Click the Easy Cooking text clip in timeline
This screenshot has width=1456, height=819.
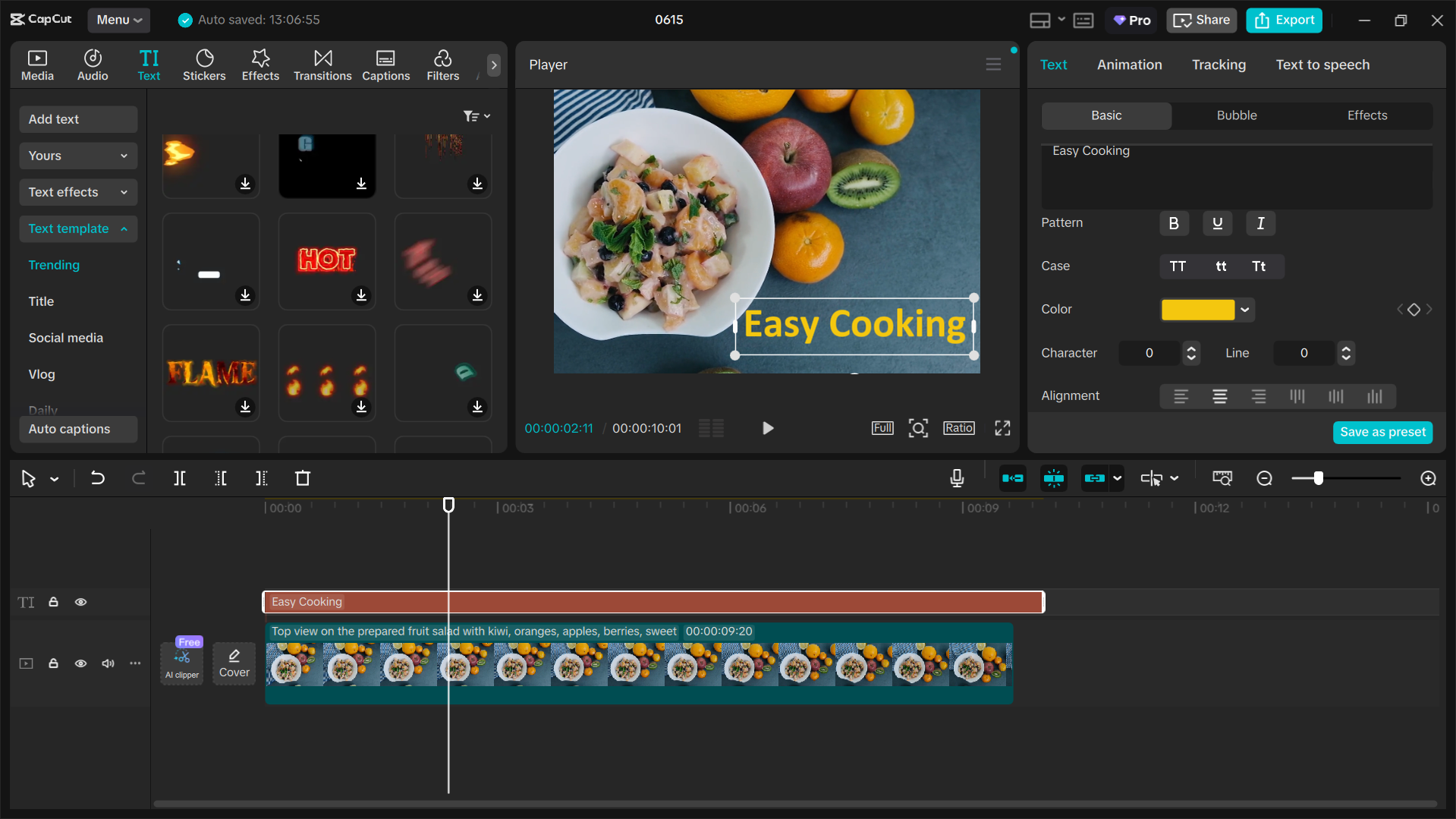tap(653, 601)
